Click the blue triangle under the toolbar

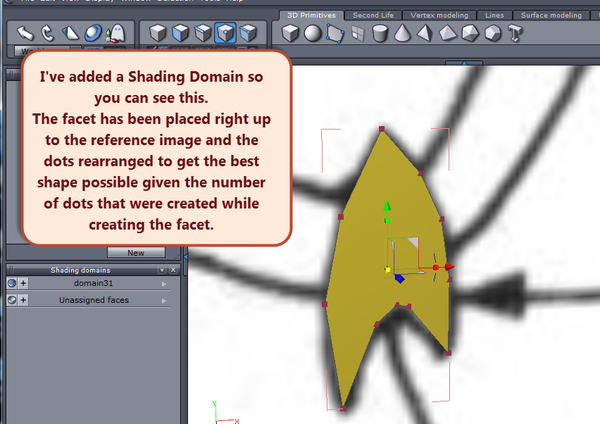point(464,63)
